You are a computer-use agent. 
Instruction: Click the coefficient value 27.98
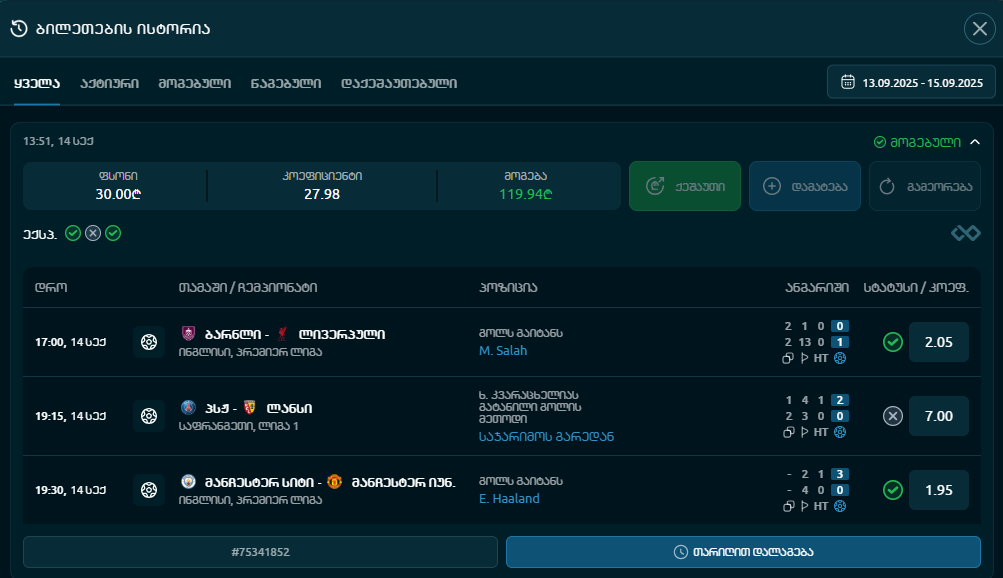pyautogui.click(x=322, y=194)
